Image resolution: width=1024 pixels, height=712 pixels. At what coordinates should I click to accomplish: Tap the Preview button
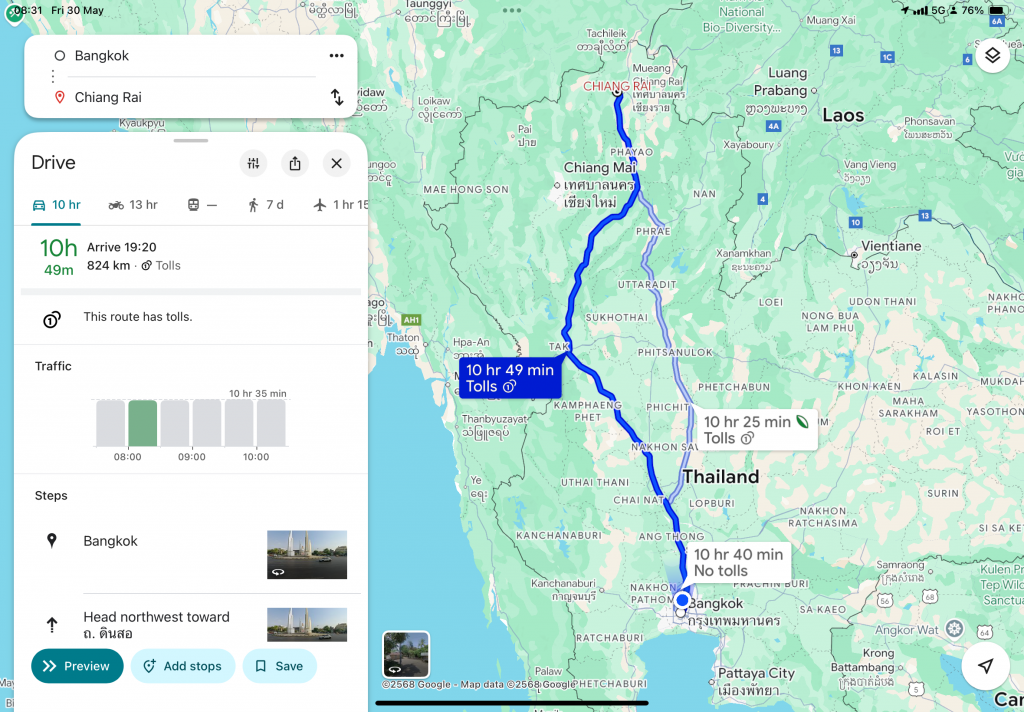click(x=77, y=666)
